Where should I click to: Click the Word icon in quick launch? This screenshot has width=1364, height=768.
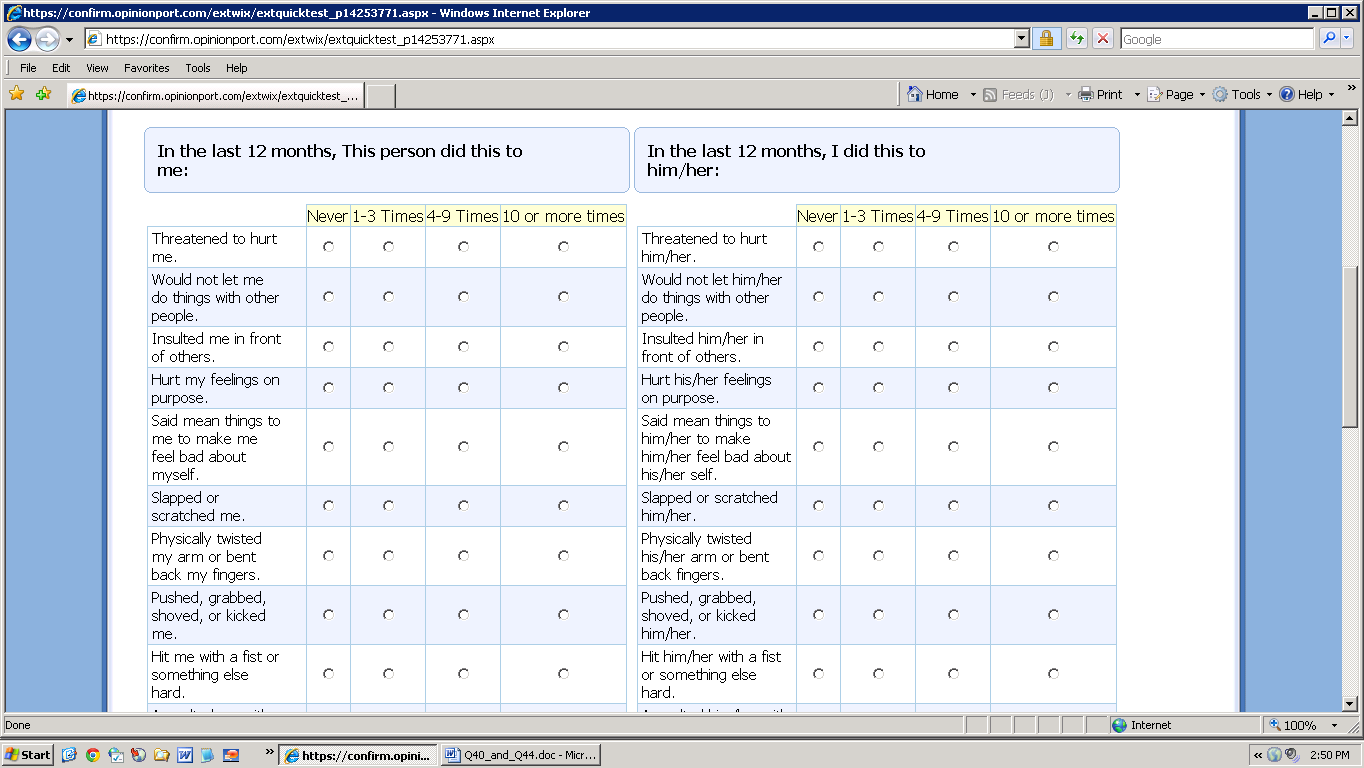click(185, 755)
